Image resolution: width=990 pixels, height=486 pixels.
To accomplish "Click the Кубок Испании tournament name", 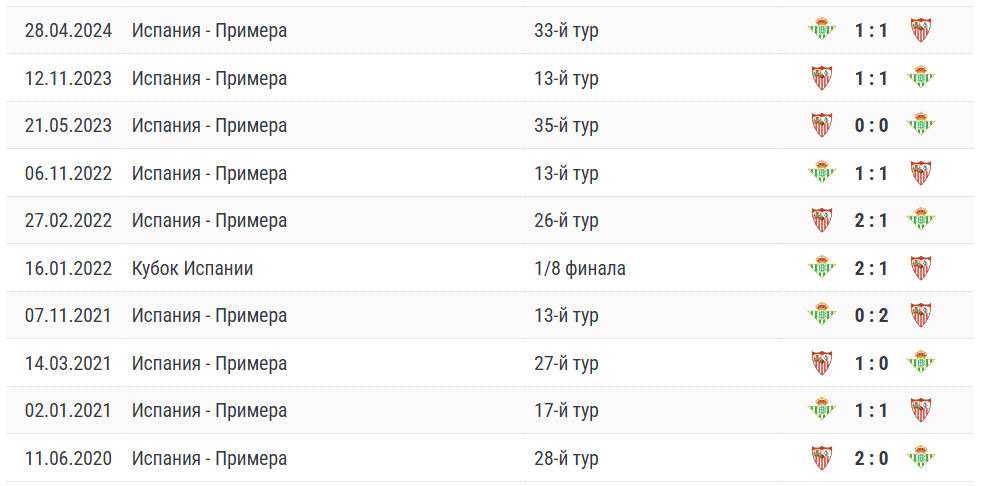I will coord(192,268).
